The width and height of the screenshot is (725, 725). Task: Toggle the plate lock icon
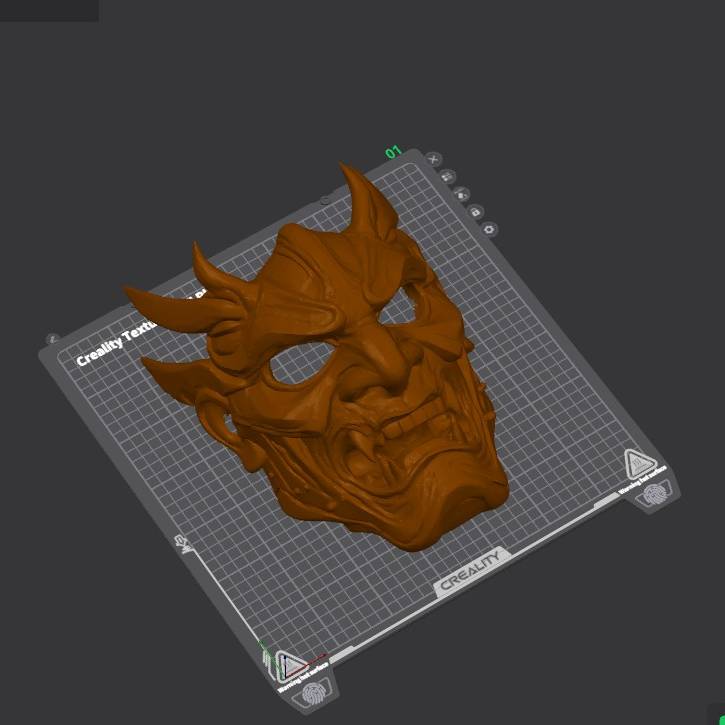coord(475,212)
